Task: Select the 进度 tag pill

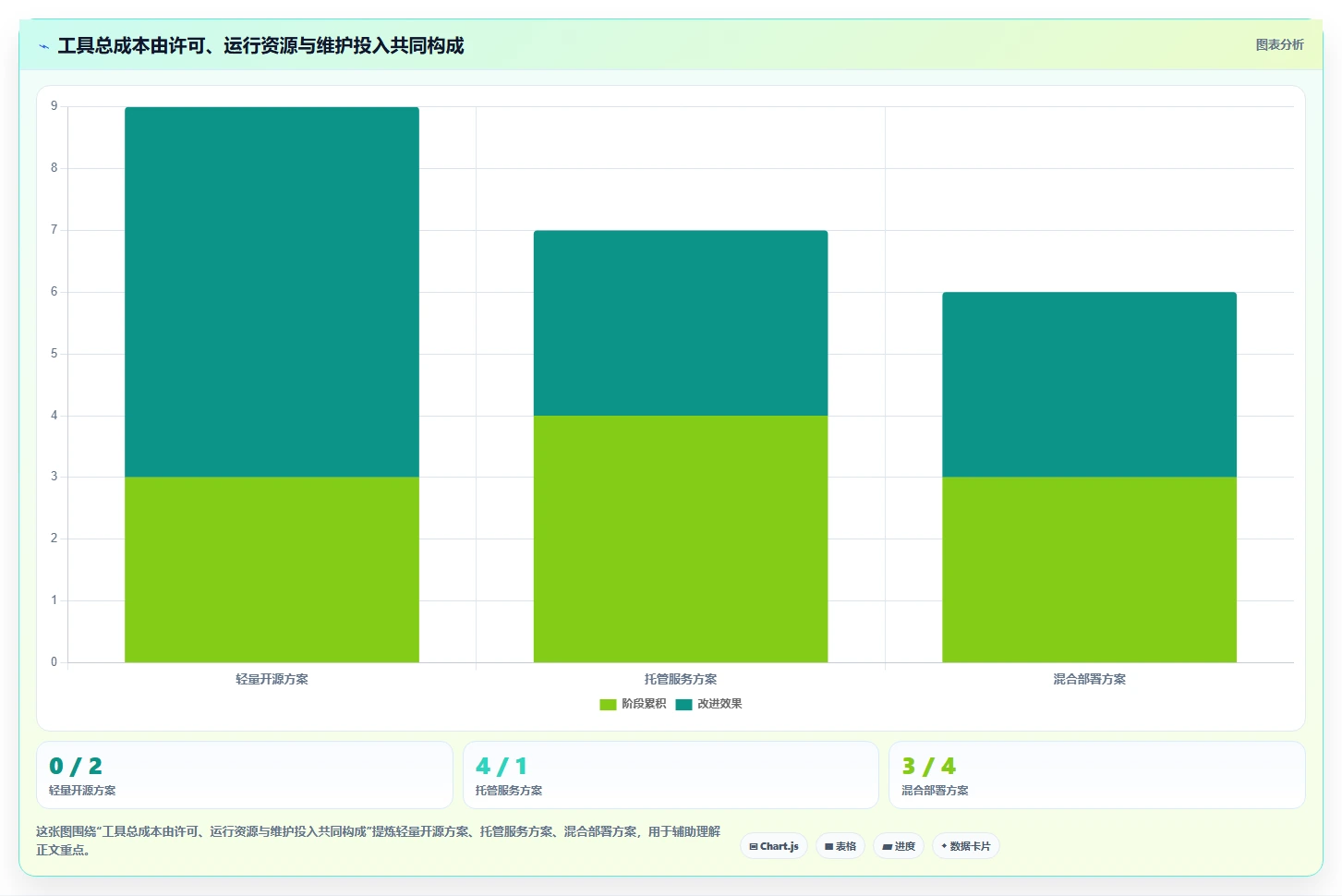Action: click(x=899, y=846)
